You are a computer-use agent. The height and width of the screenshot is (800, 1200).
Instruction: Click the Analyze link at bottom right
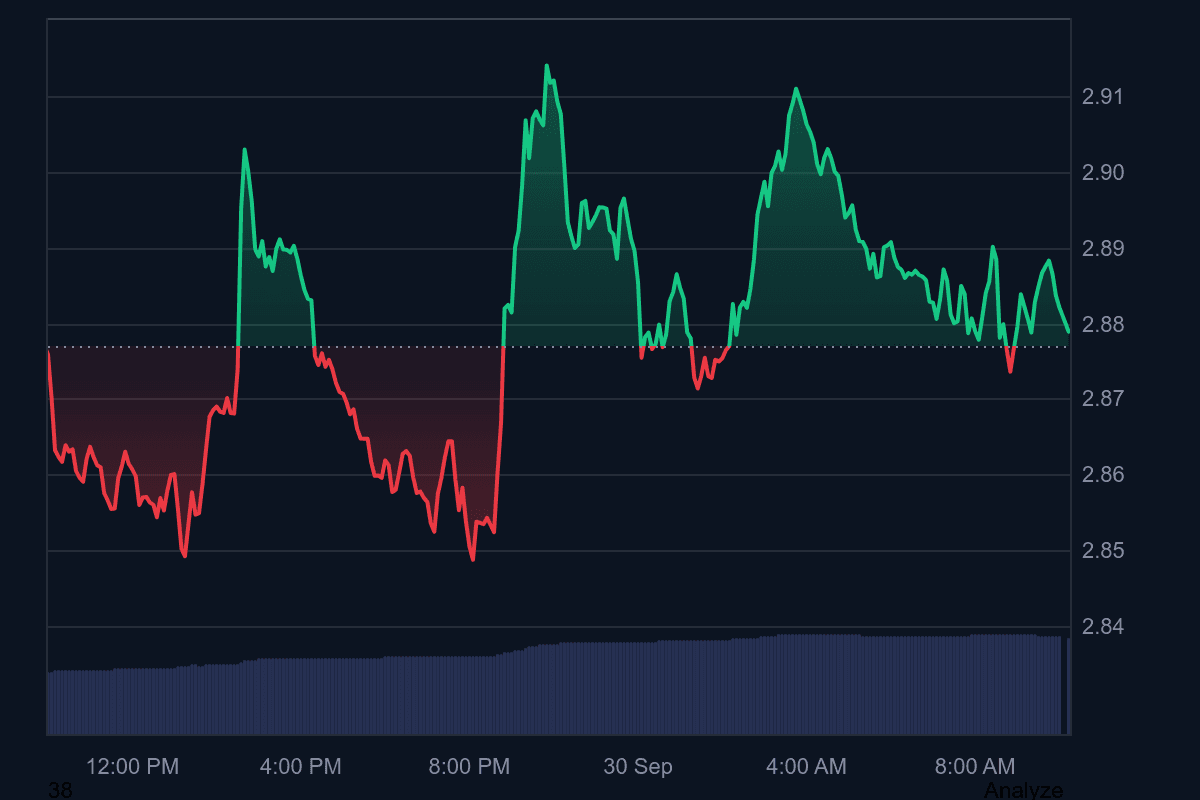point(1023,790)
